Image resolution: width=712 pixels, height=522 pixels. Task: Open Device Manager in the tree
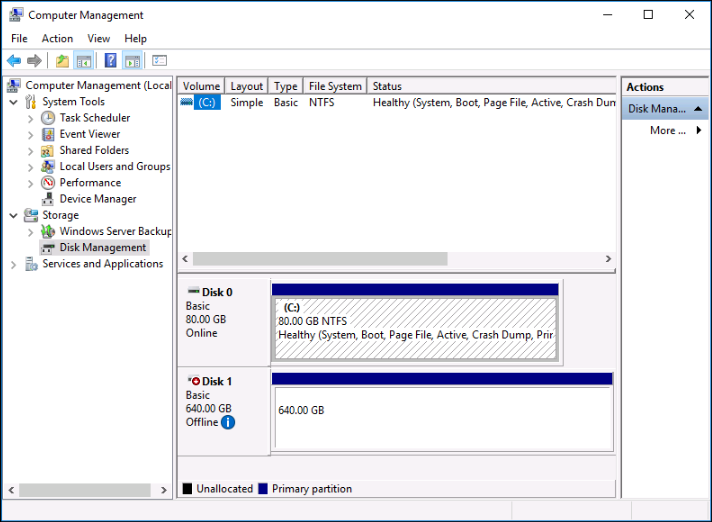coord(98,199)
